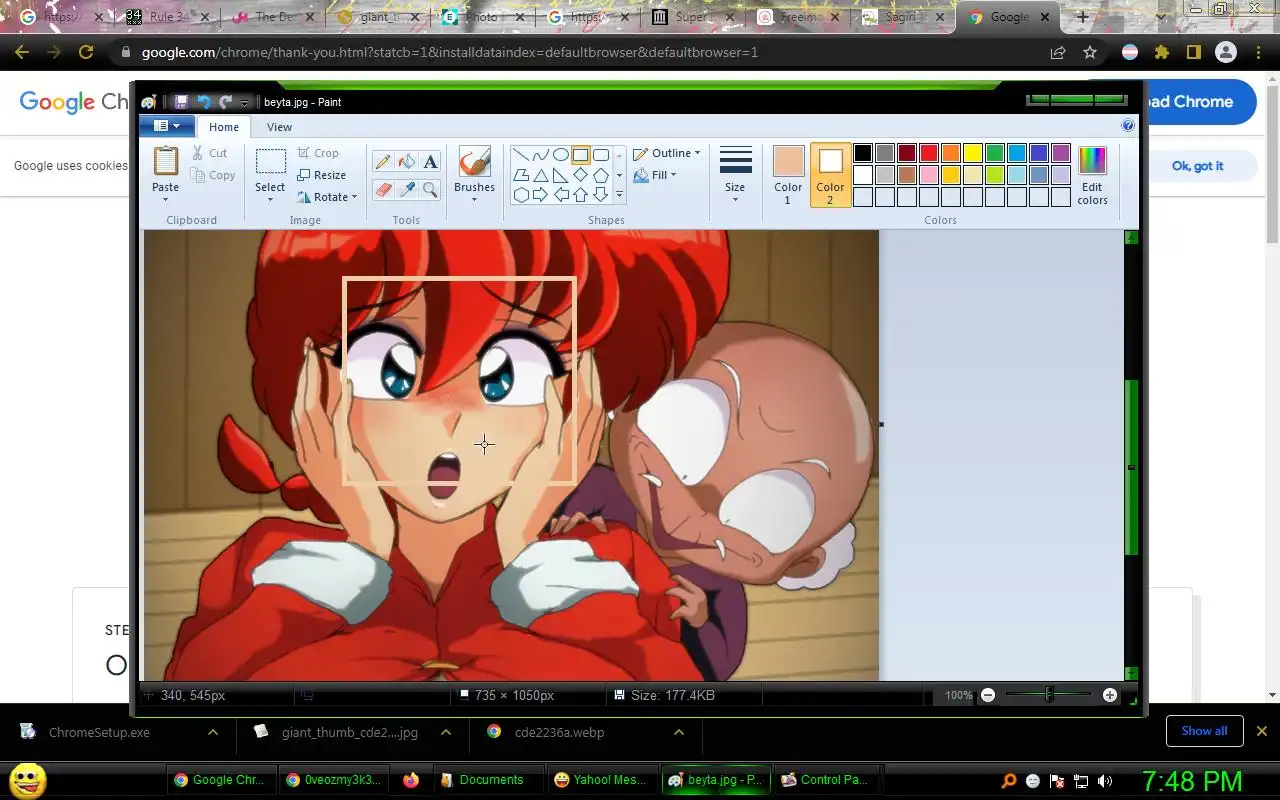
Task: Pick the red color swatch
Action: [928, 153]
